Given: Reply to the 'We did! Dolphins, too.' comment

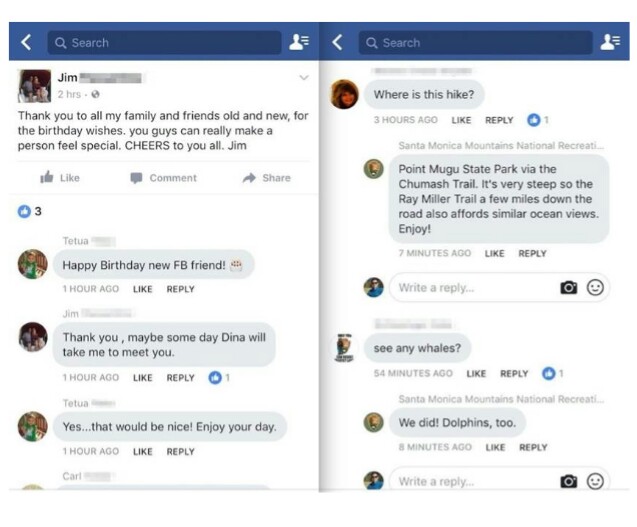Looking at the screenshot, I should [x=532, y=448].
